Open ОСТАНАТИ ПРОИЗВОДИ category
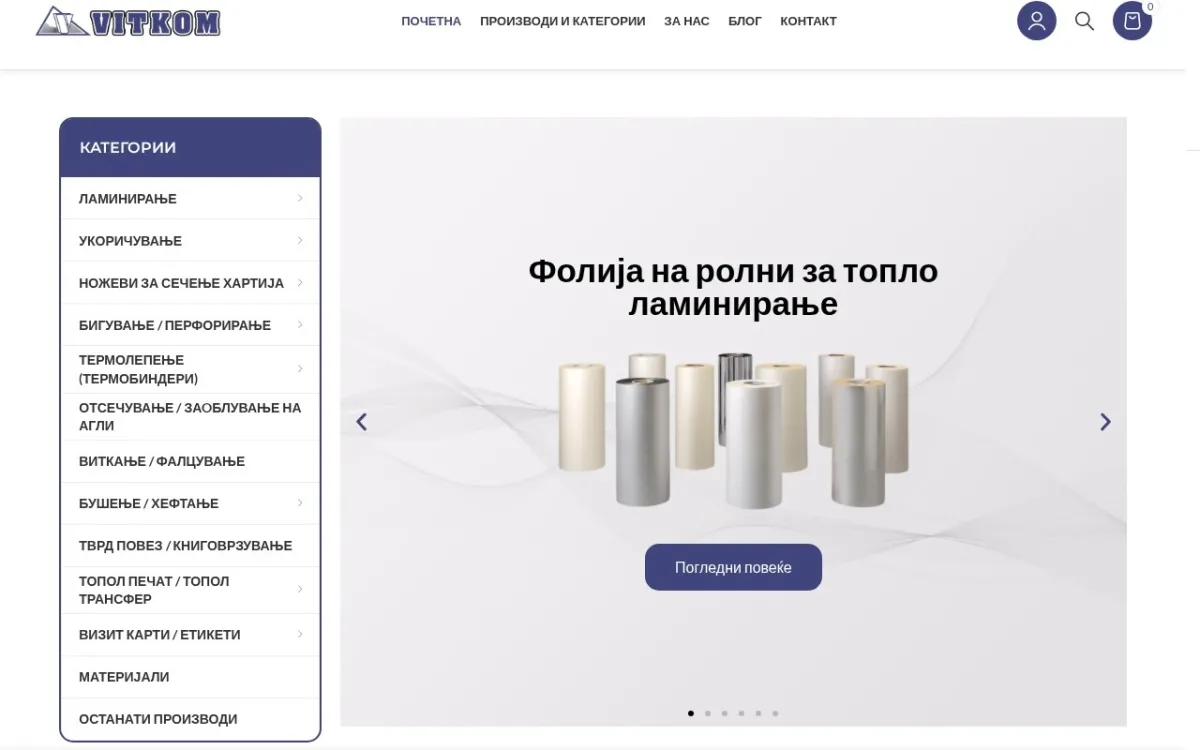1200x750 pixels. (158, 719)
